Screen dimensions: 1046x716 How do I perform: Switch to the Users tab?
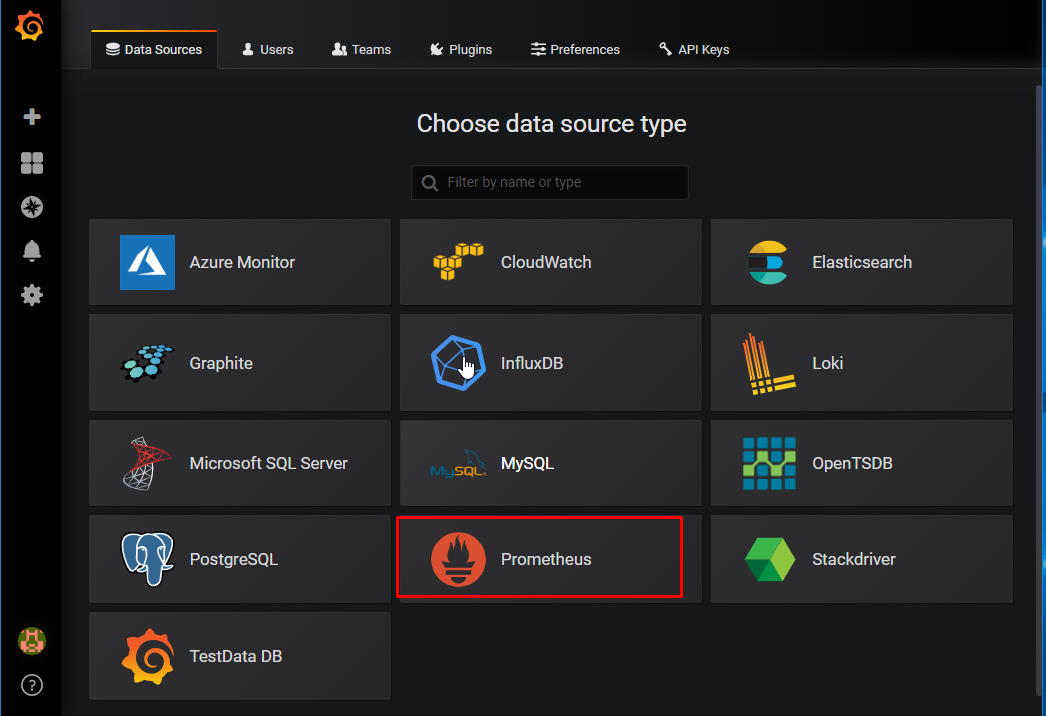(268, 49)
